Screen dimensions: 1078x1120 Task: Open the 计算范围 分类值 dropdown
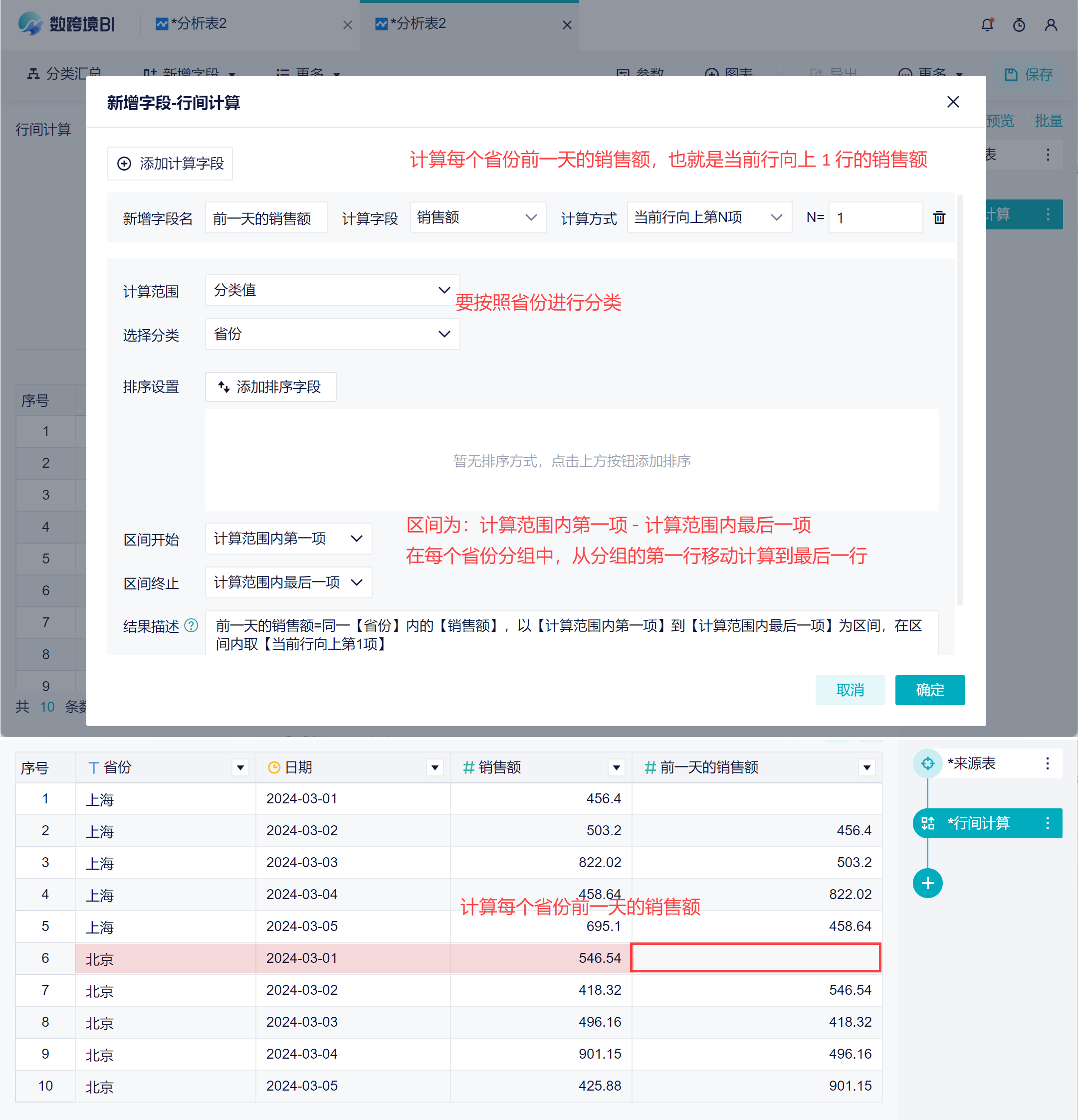pyautogui.click(x=332, y=290)
